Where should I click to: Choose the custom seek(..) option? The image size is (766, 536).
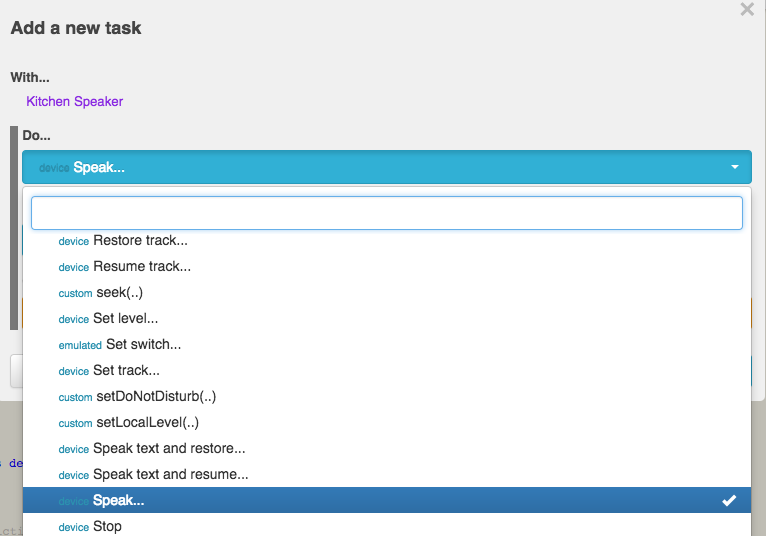click(386, 292)
